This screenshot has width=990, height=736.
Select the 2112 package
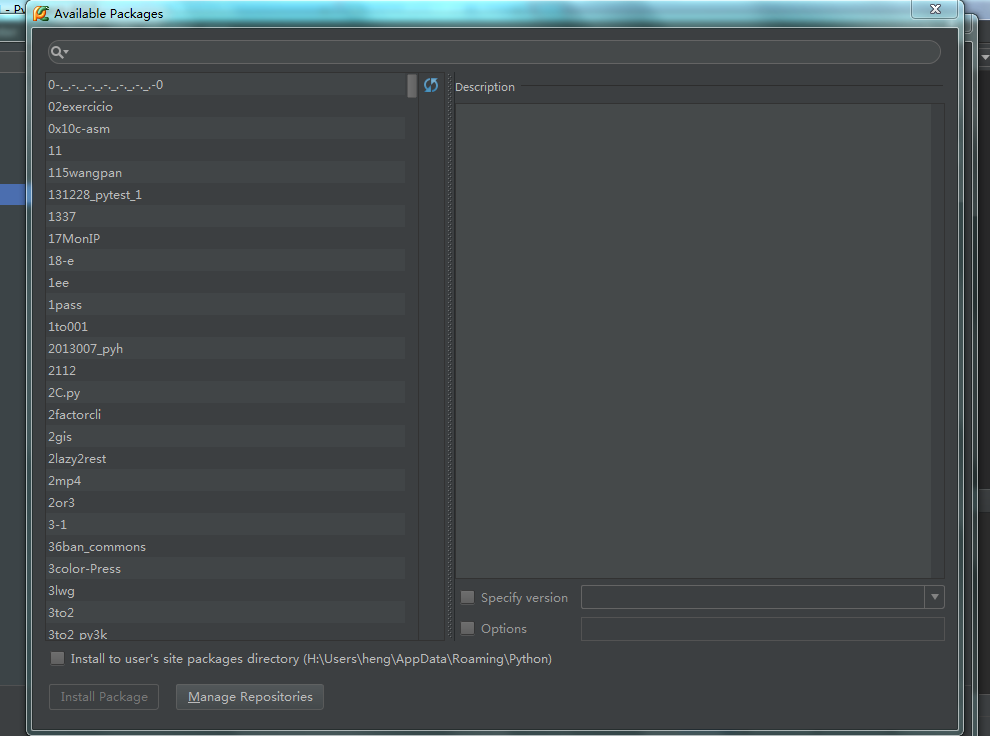pos(225,371)
